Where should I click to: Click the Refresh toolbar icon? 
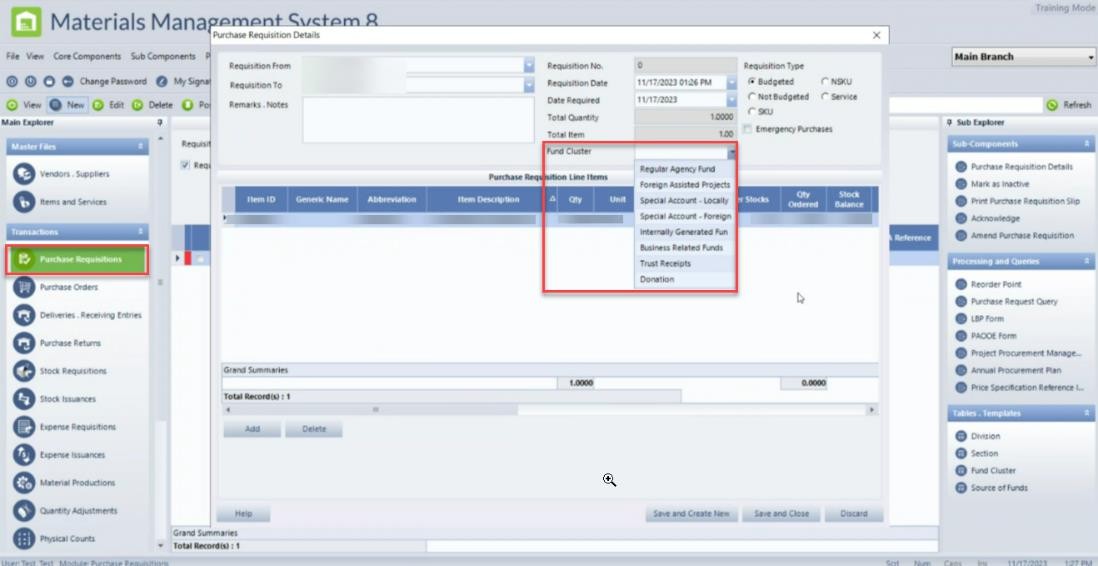coord(1052,105)
